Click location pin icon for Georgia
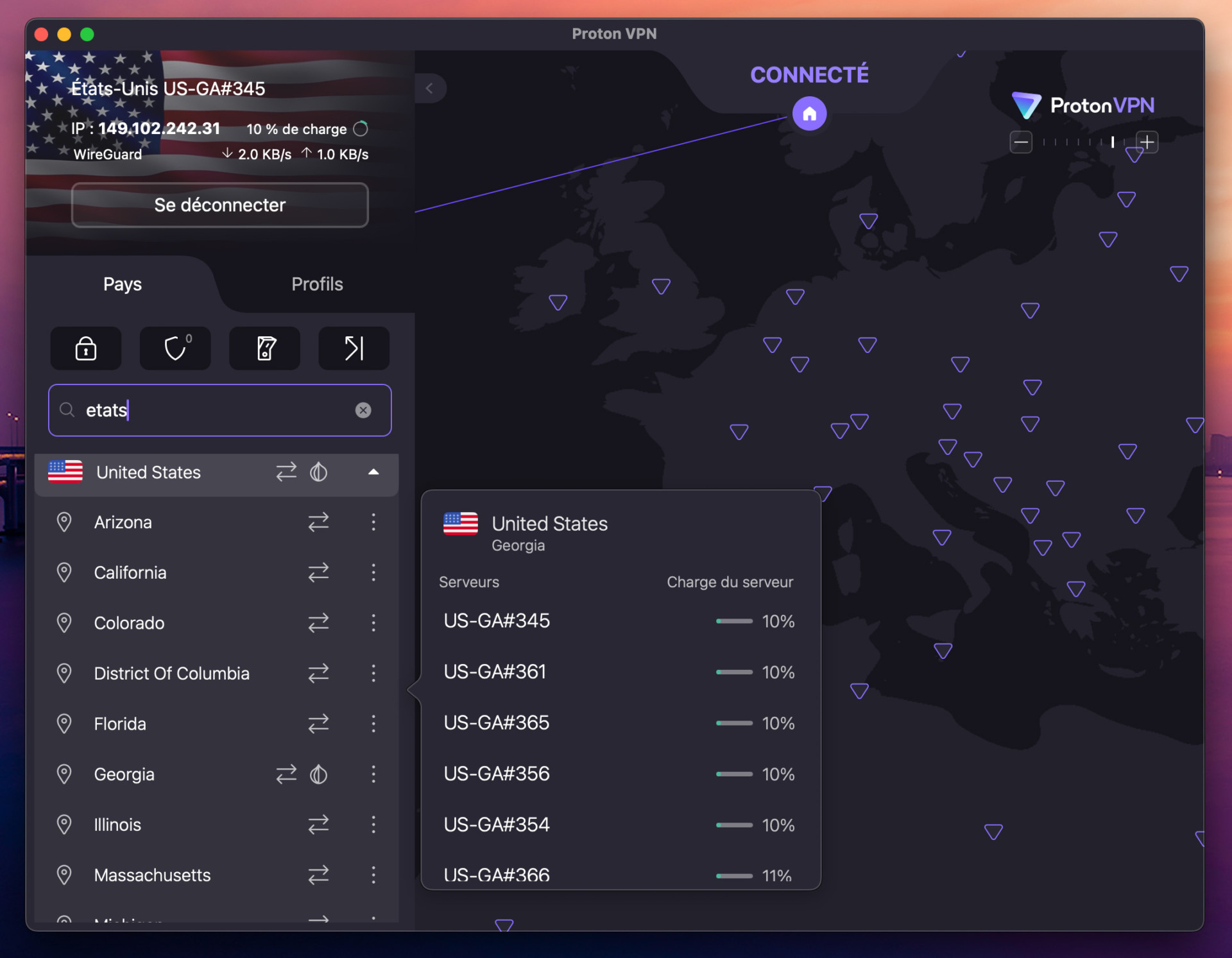 click(x=64, y=774)
